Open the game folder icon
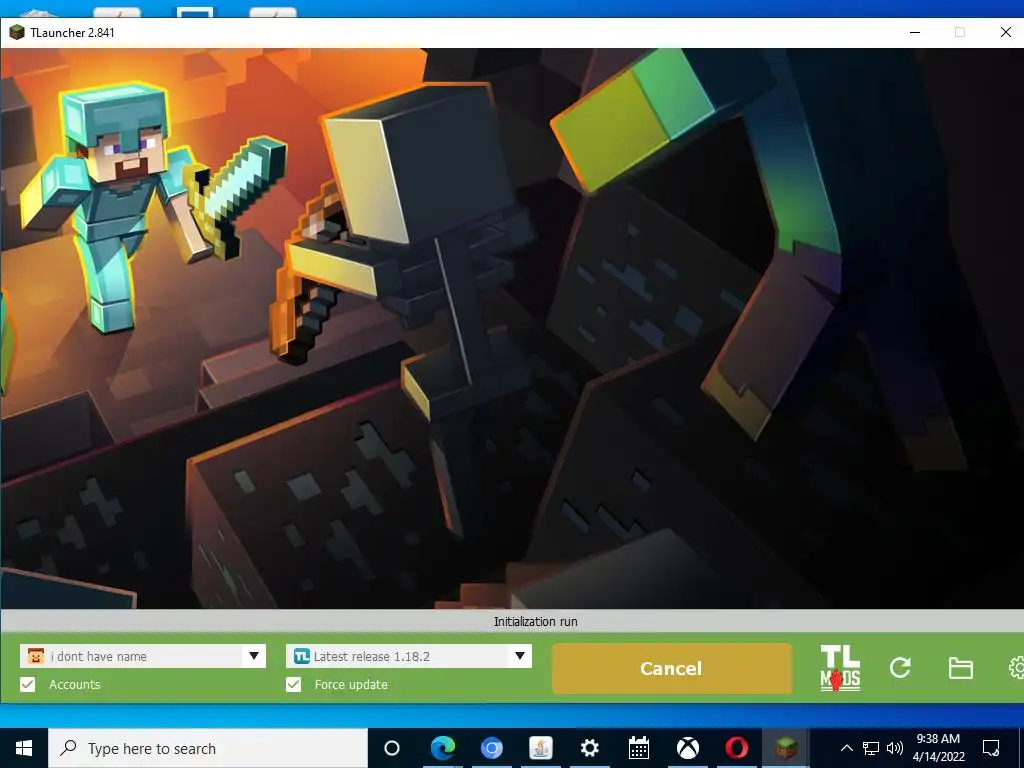Viewport: 1024px width, 768px height. [961, 667]
